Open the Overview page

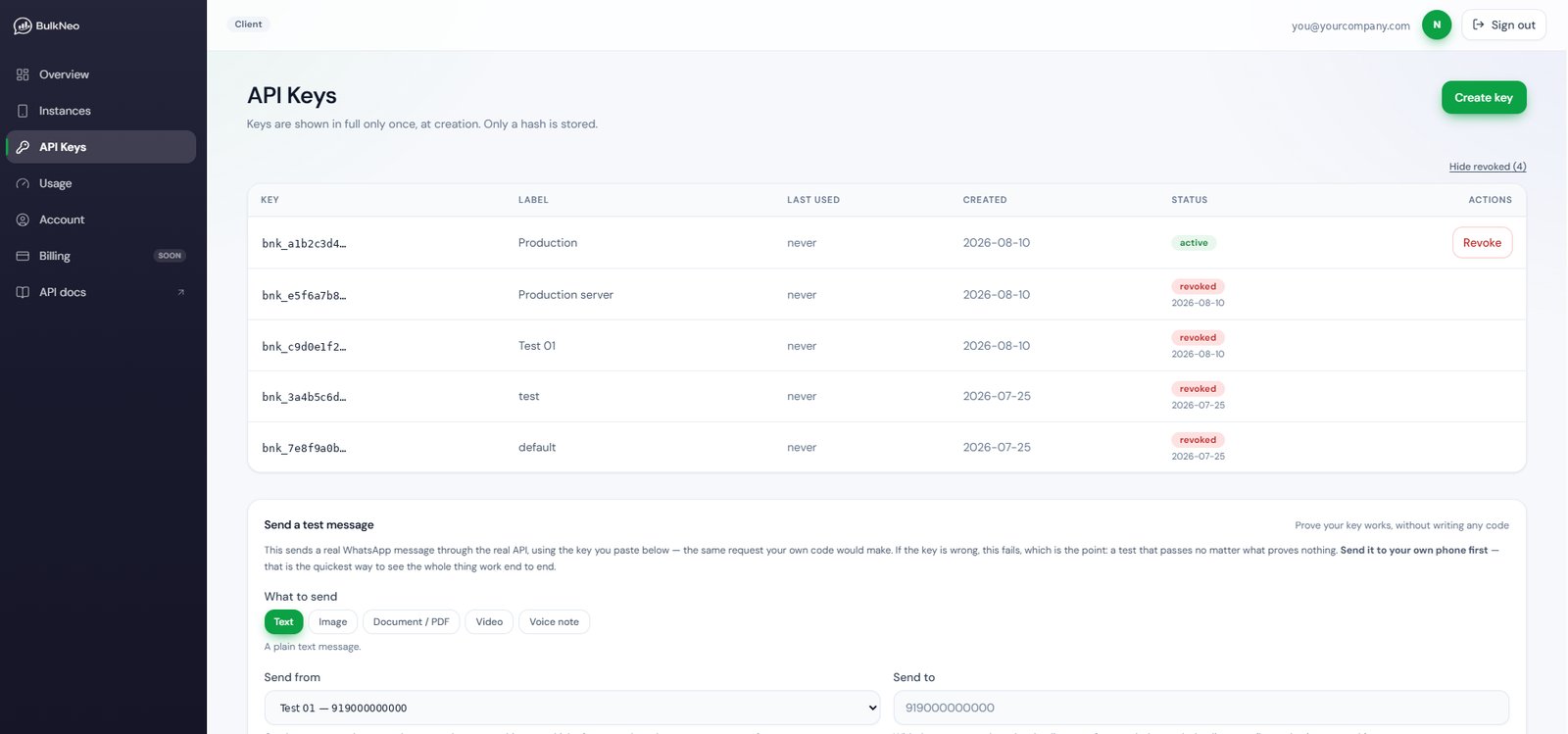(101, 74)
